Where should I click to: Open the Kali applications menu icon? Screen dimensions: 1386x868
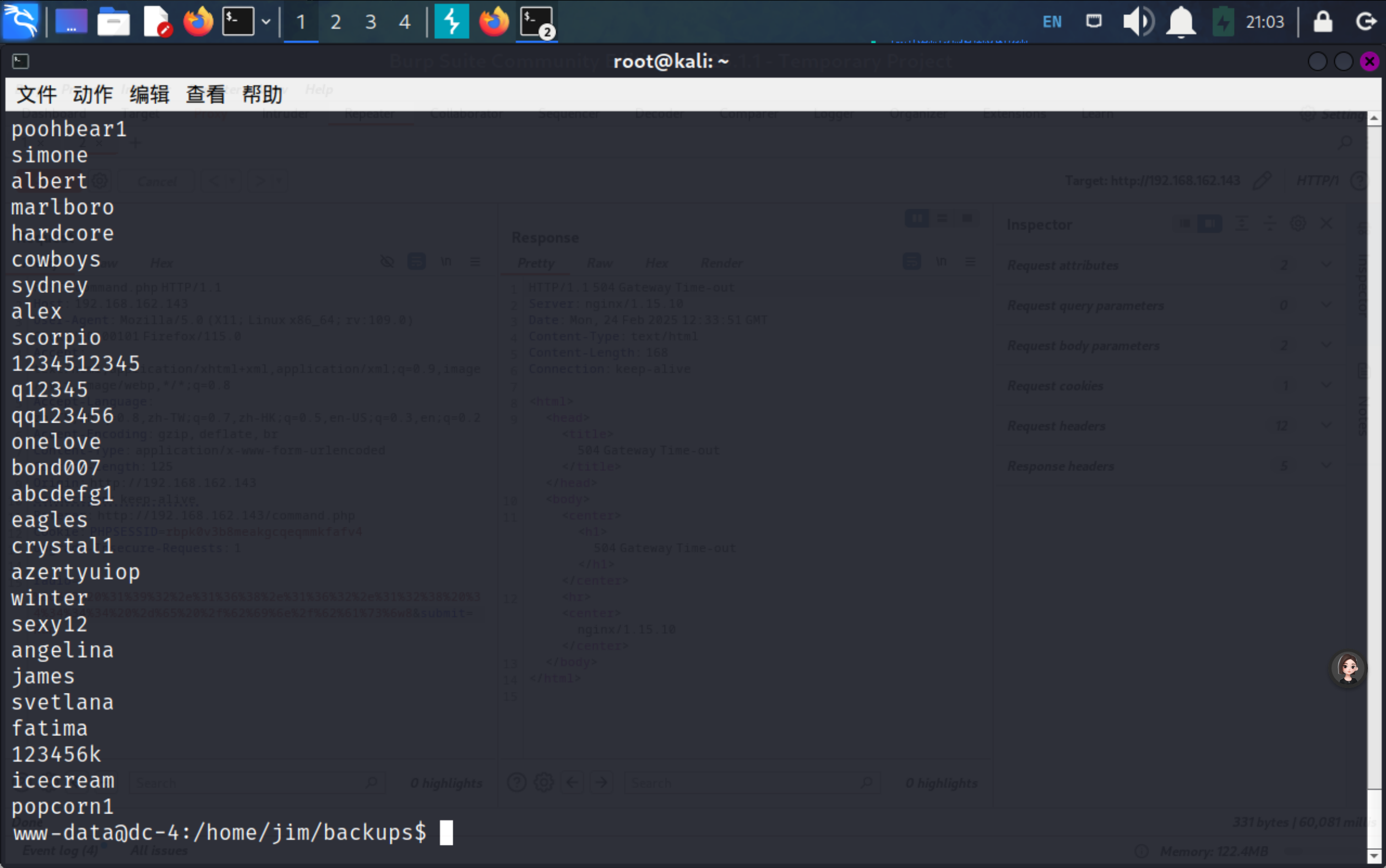(x=21, y=22)
